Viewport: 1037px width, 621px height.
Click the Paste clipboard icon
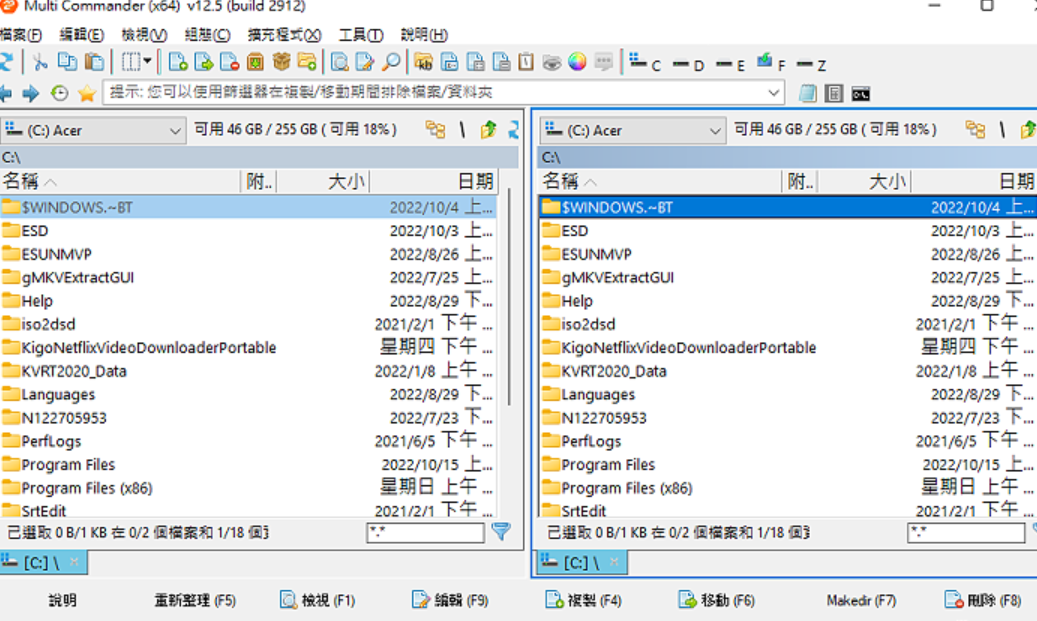(x=95, y=62)
